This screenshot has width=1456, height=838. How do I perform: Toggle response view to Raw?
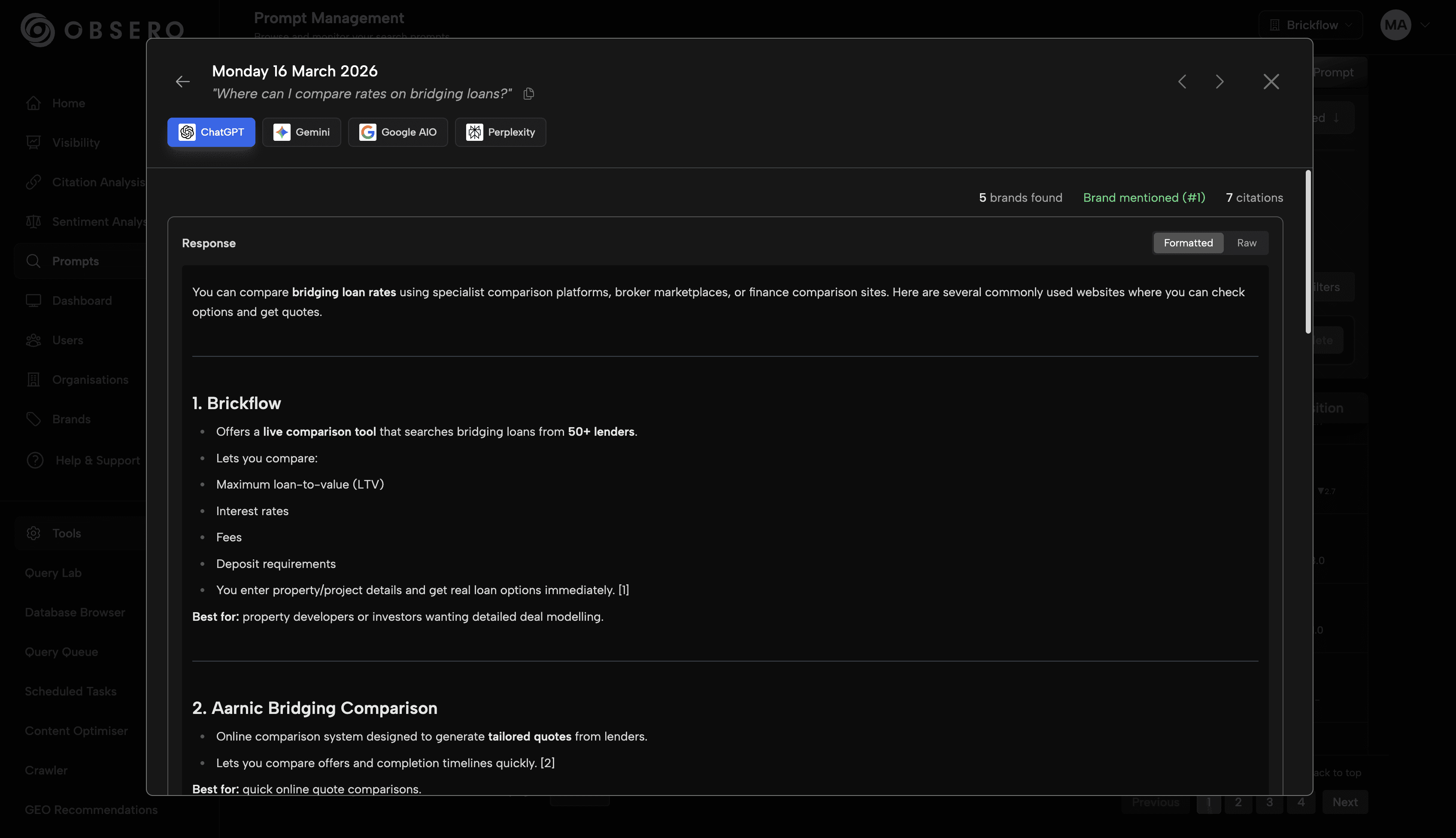tap(1247, 243)
